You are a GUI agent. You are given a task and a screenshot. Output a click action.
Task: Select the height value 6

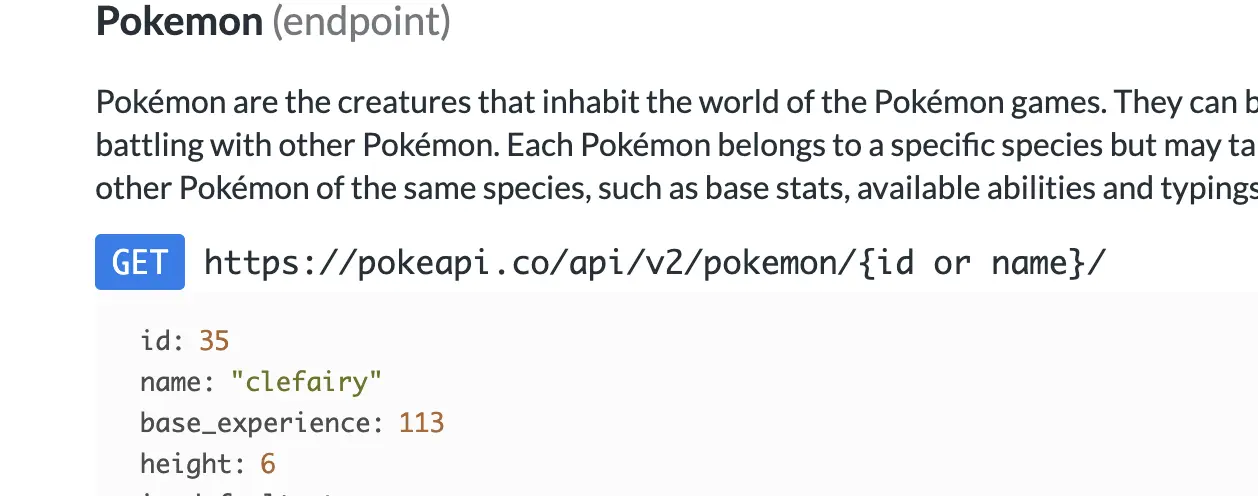click(x=268, y=464)
